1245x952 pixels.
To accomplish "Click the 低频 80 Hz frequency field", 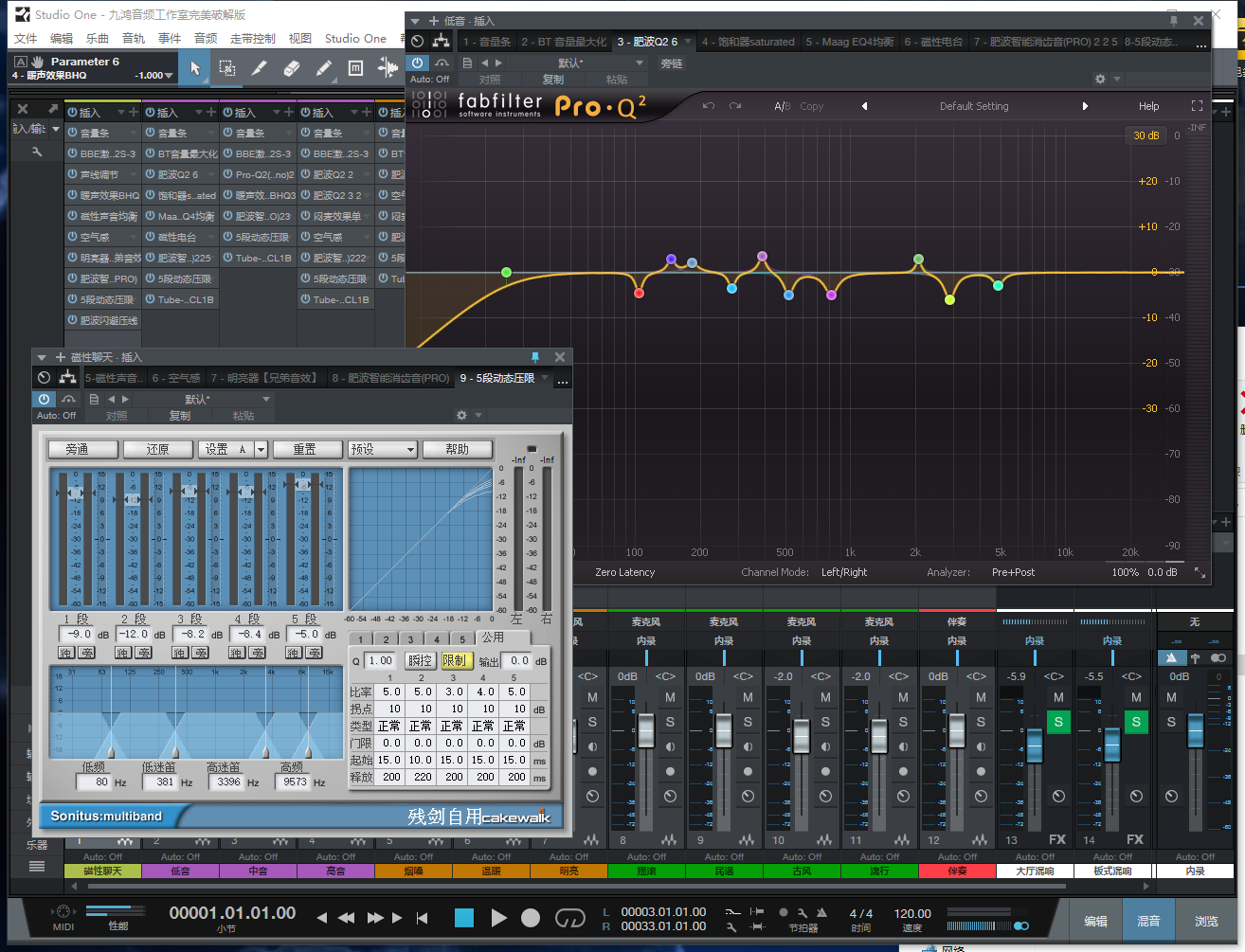I will [96, 782].
